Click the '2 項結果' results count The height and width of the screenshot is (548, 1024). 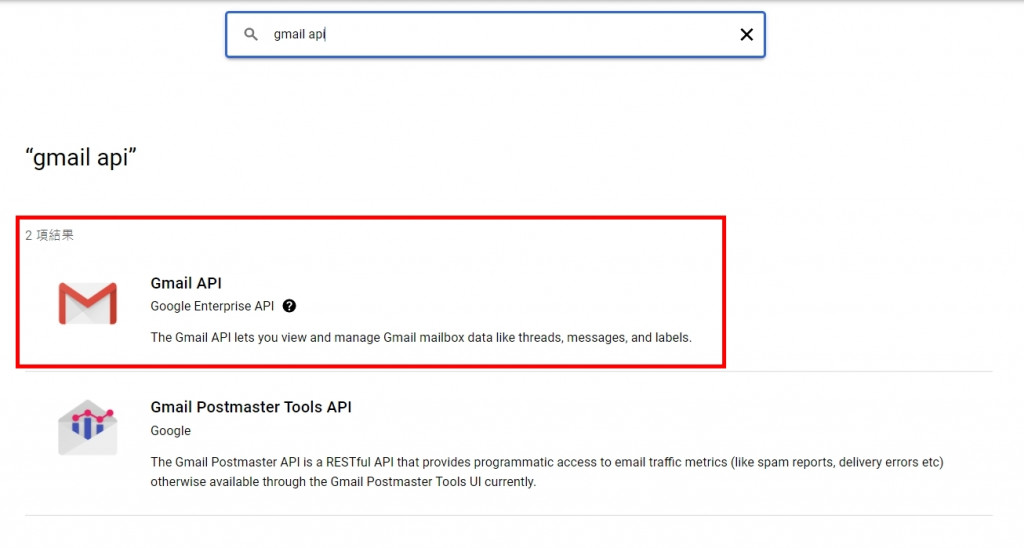50,235
